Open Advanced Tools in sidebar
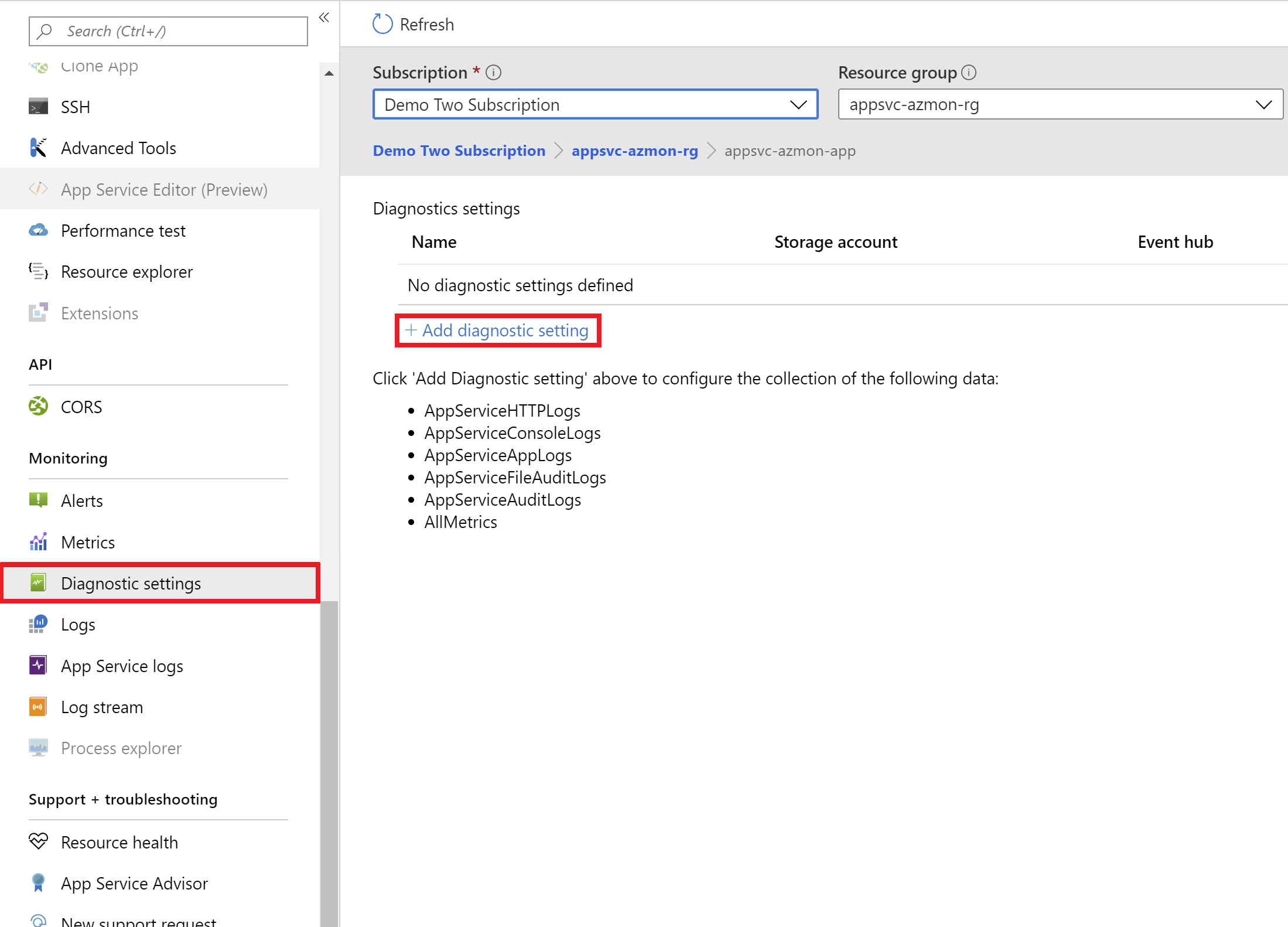This screenshot has width=1288, height=927. click(x=118, y=148)
